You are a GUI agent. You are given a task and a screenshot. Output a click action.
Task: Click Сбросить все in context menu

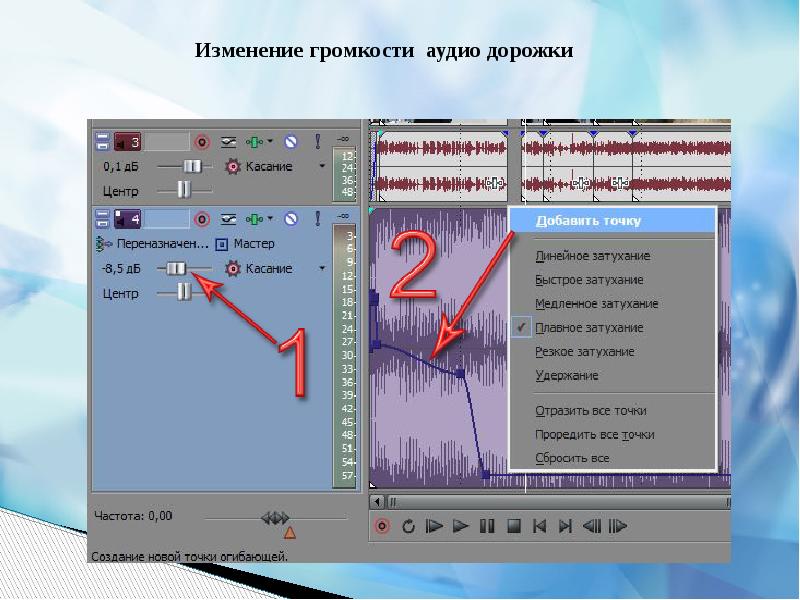(x=572, y=459)
